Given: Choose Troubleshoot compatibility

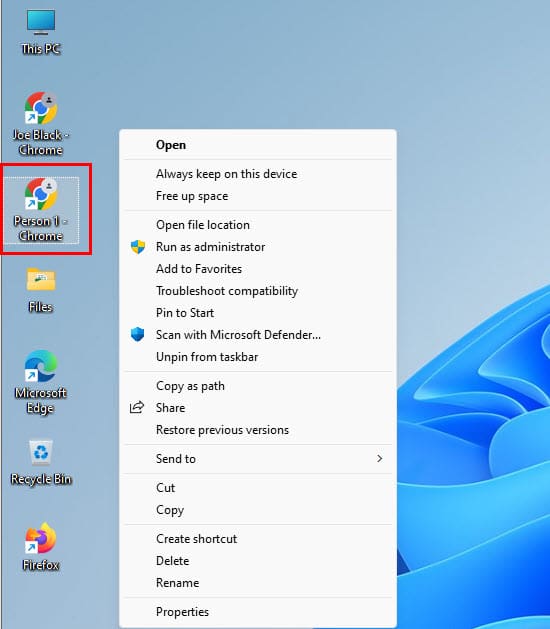Looking at the screenshot, I should (258, 290).
